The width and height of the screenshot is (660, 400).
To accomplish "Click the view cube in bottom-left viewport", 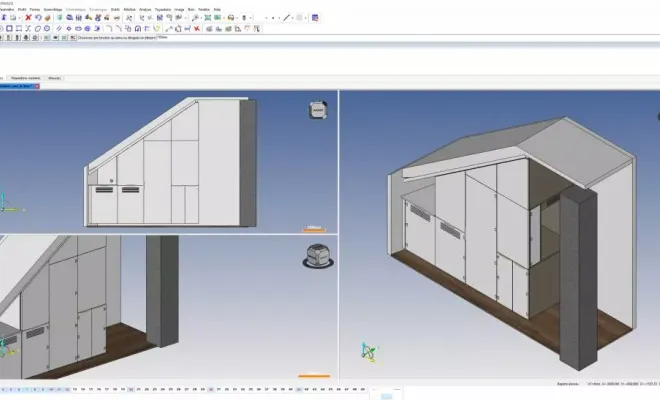I will (318, 256).
